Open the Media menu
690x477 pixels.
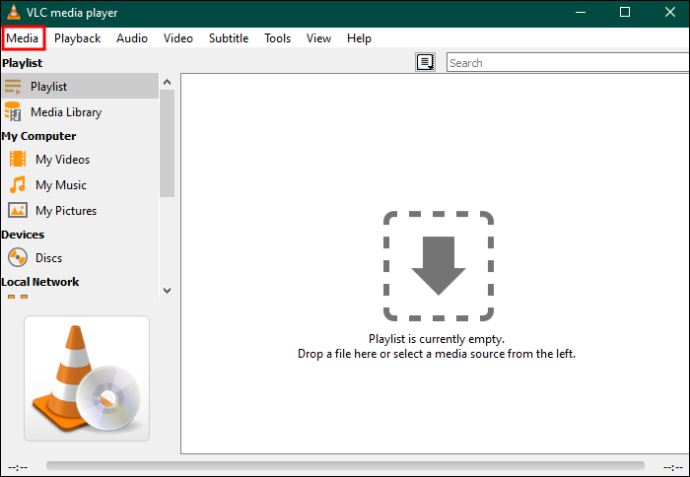pos(22,38)
